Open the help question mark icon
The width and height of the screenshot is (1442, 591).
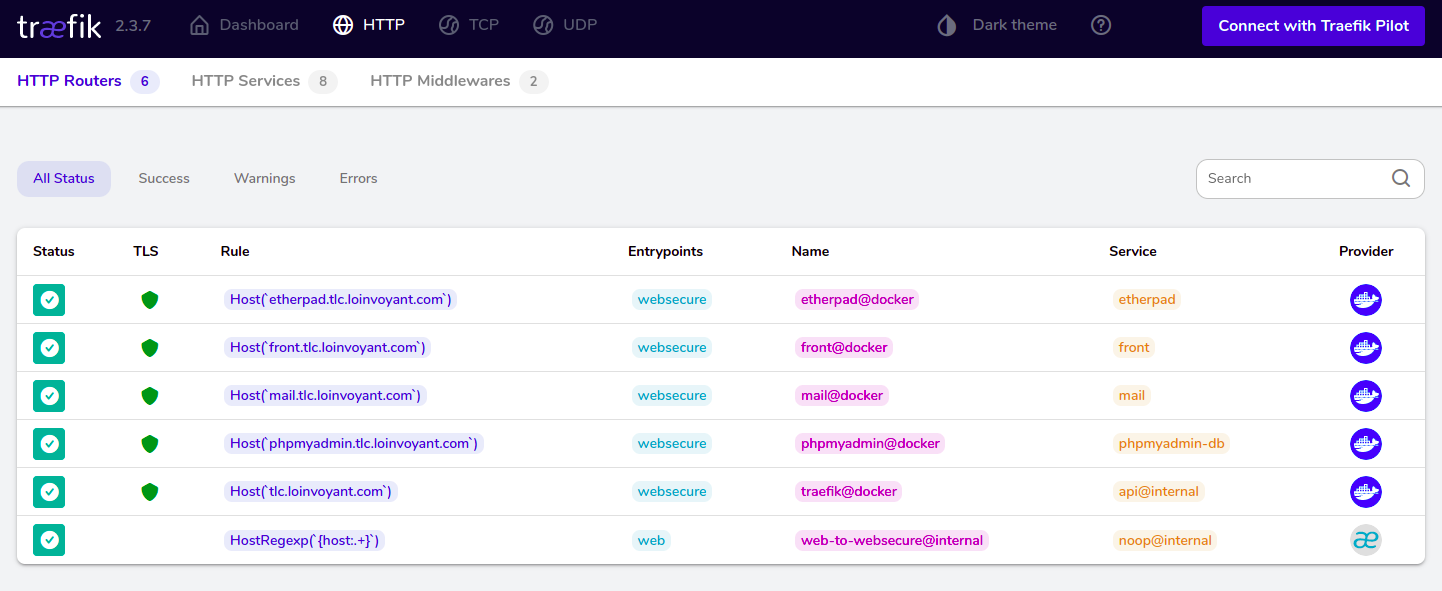click(x=1101, y=25)
